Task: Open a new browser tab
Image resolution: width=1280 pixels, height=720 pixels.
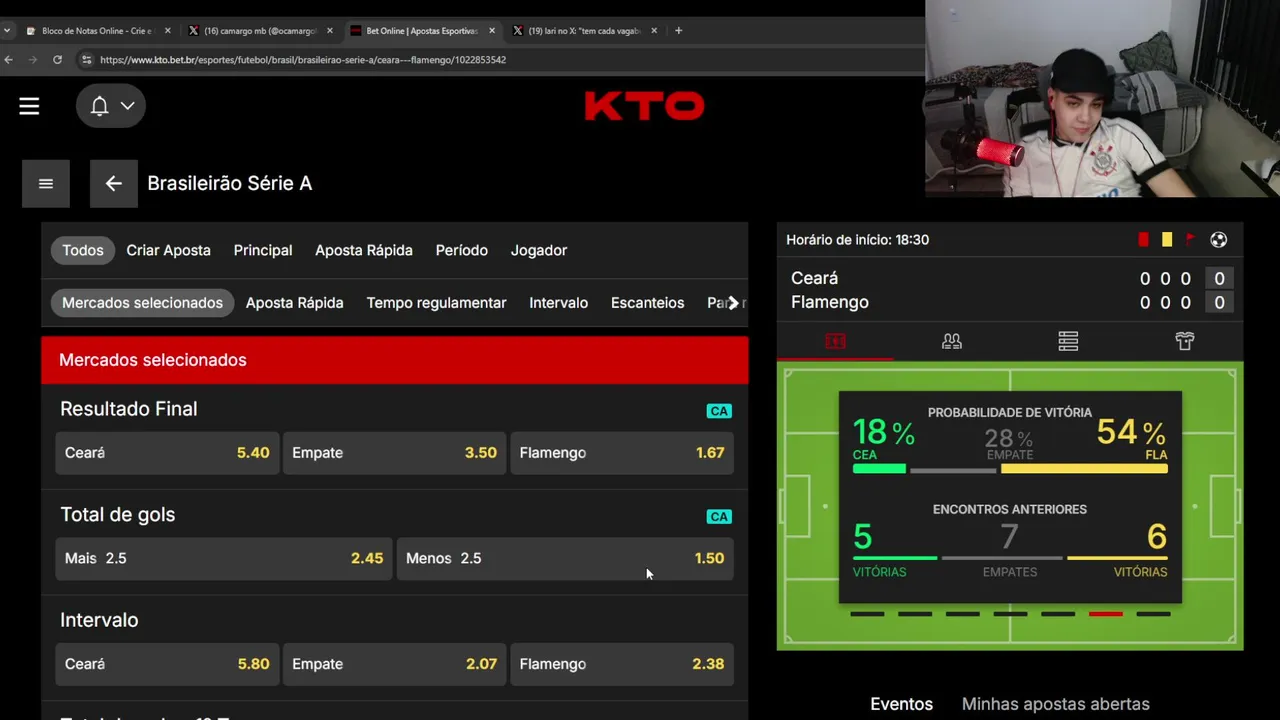Action: [x=678, y=31]
